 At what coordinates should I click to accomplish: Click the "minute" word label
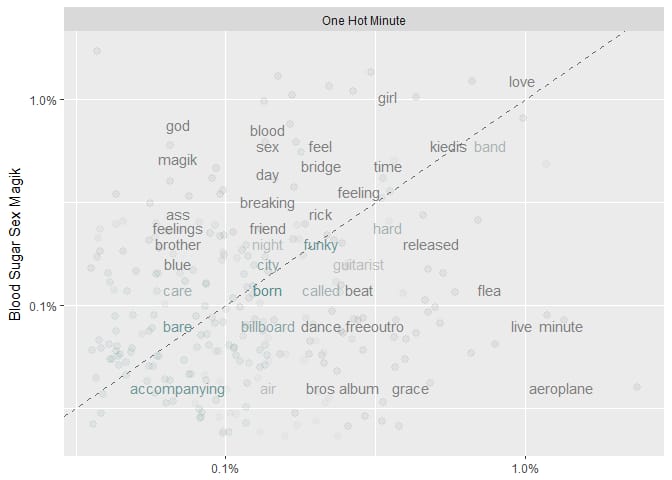pos(561,327)
